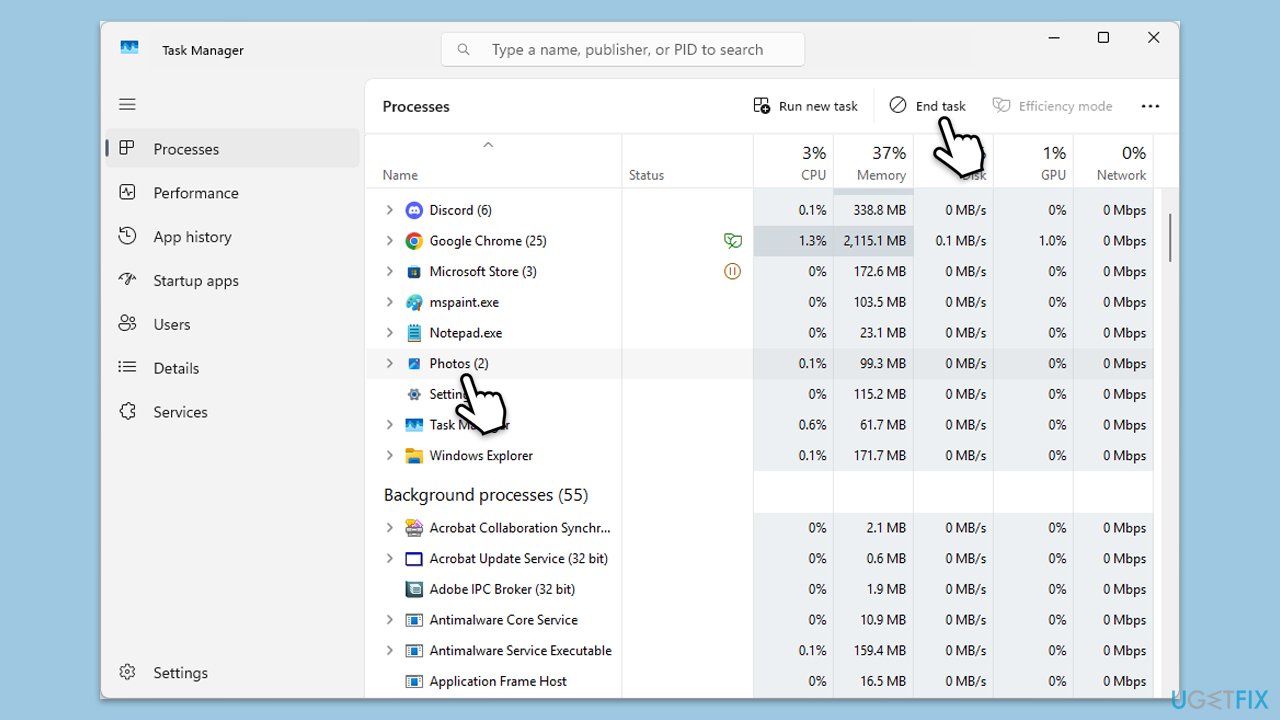Image resolution: width=1280 pixels, height=720 pixels.
Task: Sort processes by Memory column
Action: tap(873, 162)
